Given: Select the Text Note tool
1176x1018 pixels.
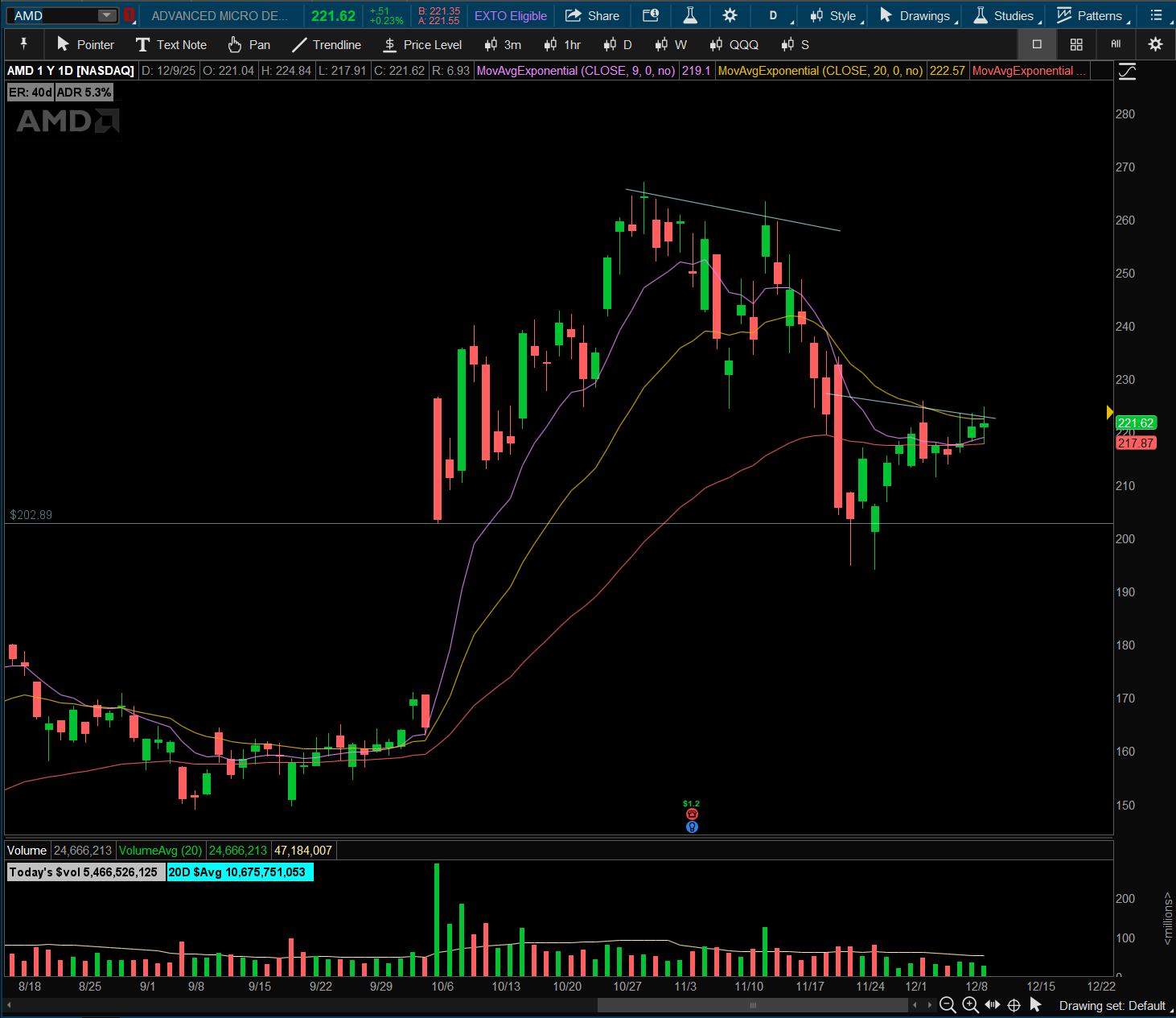Looking at the screenshot, I should [x=171, y=44].
